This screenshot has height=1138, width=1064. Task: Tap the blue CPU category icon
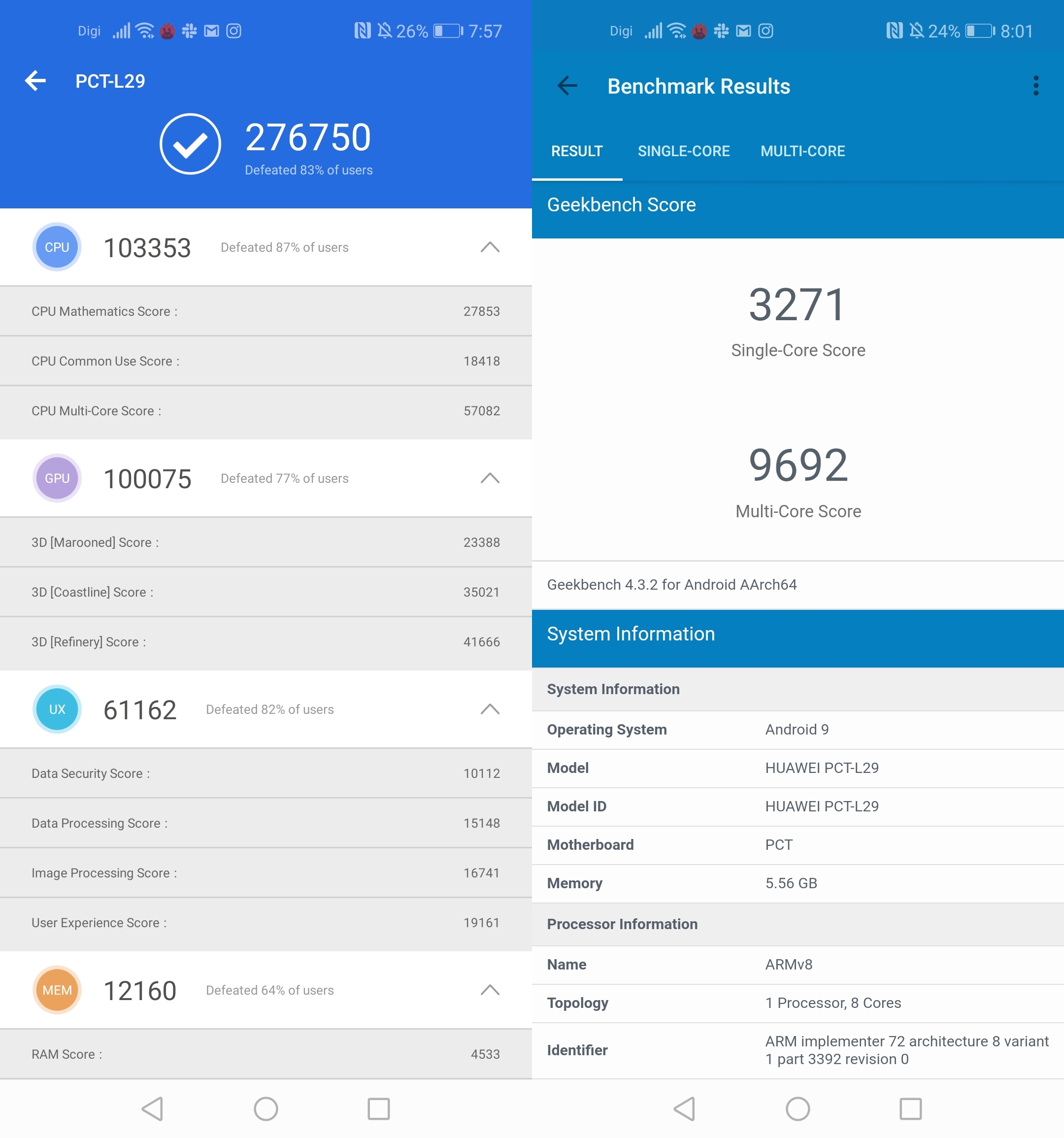coord(57,247)
